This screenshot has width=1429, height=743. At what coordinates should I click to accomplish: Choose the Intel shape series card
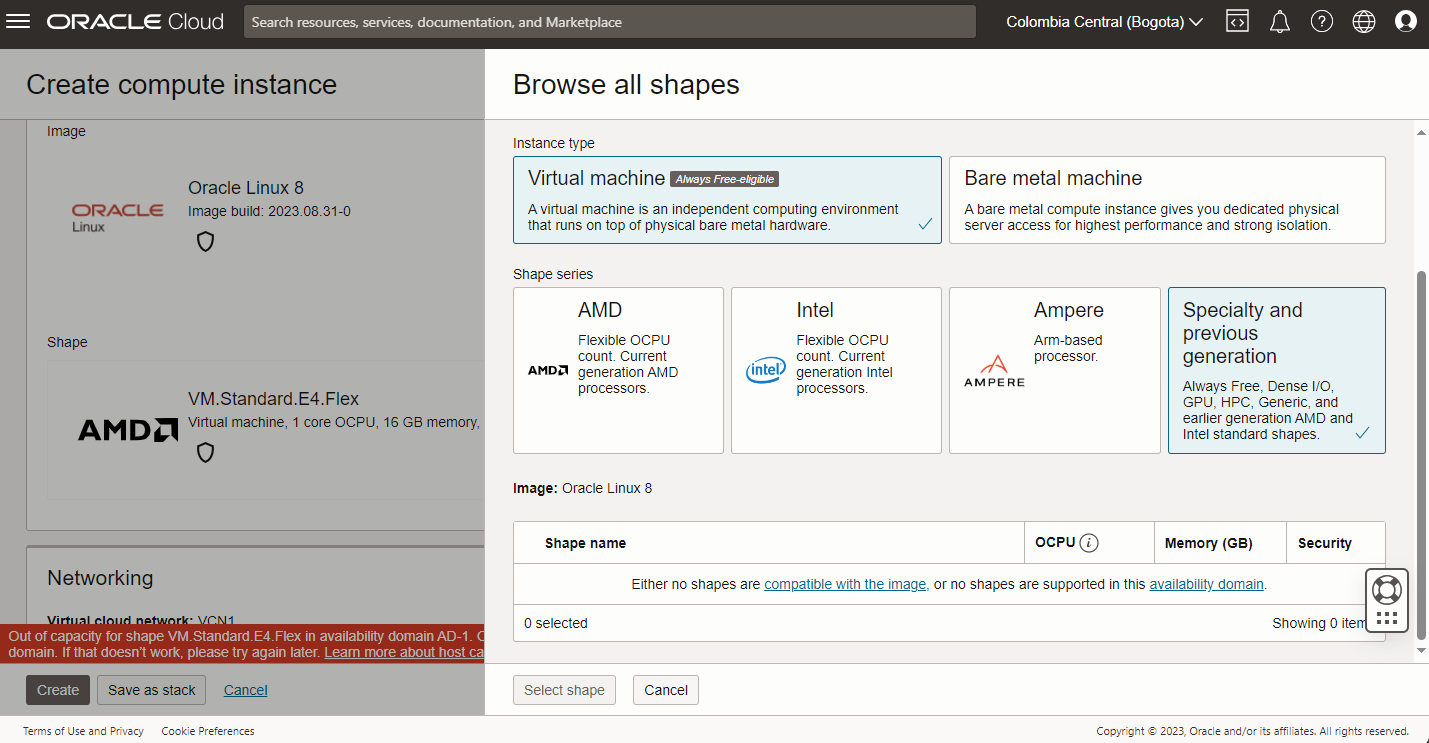click(836, 371)
